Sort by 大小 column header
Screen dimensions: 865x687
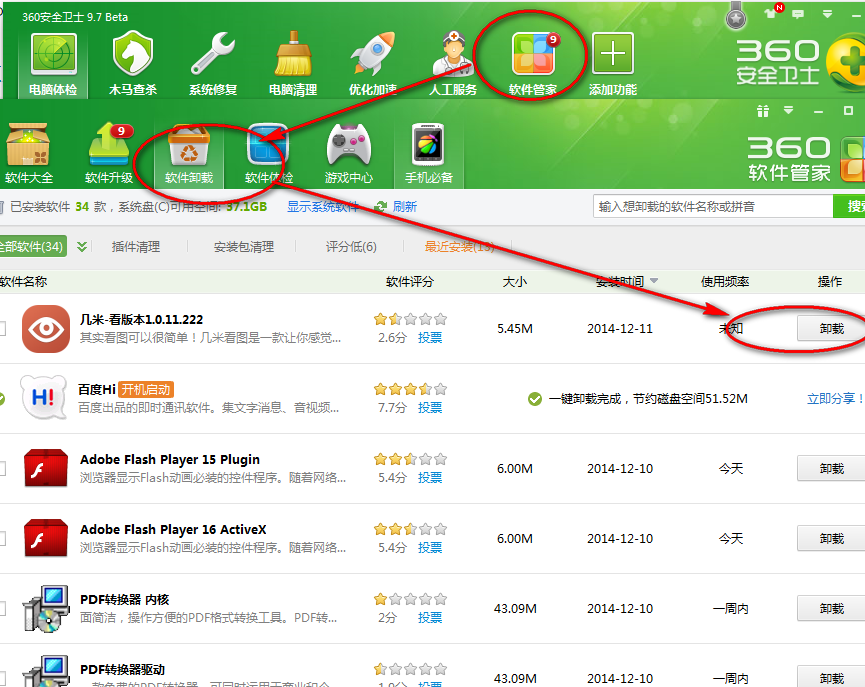(515, 281)
